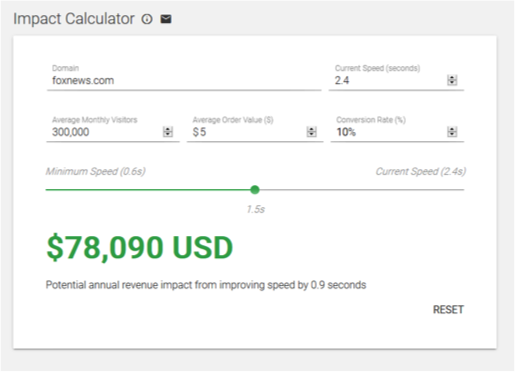
Task: Increase Average Order Value using up arrow
Action: point(311,129)
